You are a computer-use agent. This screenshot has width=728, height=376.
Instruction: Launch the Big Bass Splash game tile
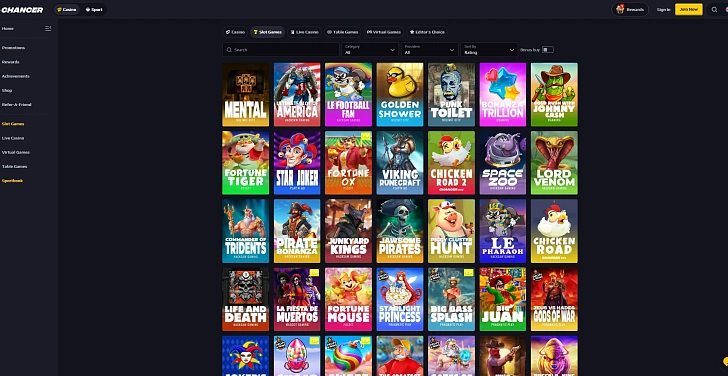451,299
